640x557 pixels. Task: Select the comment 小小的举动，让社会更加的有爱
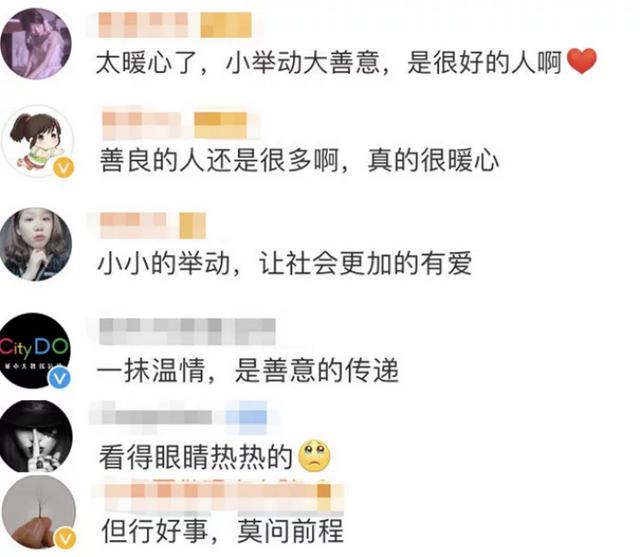point(284,263)
